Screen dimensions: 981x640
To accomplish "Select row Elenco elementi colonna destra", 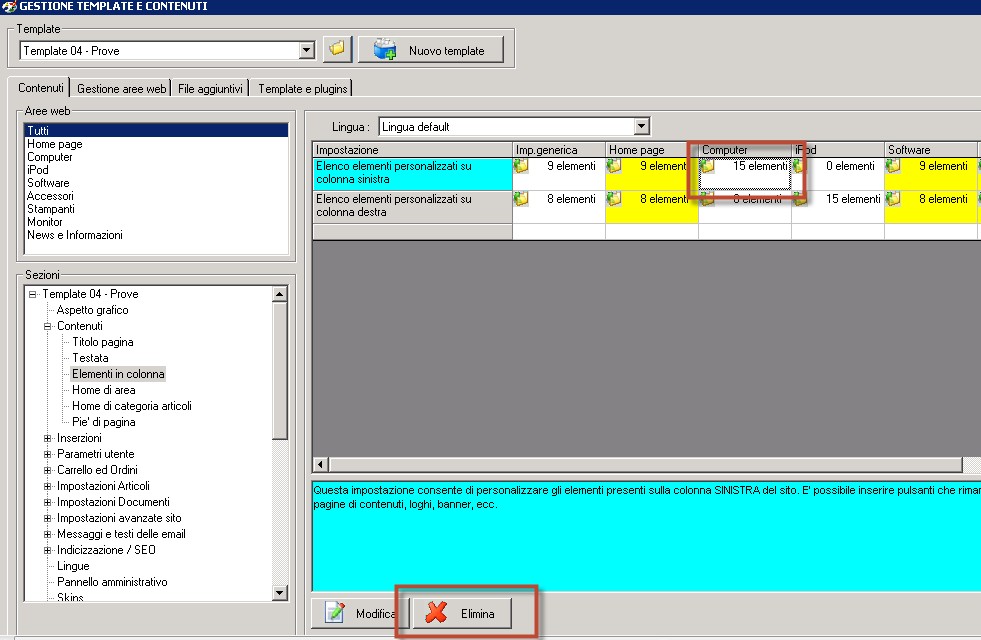I will (x=412, y=206).
